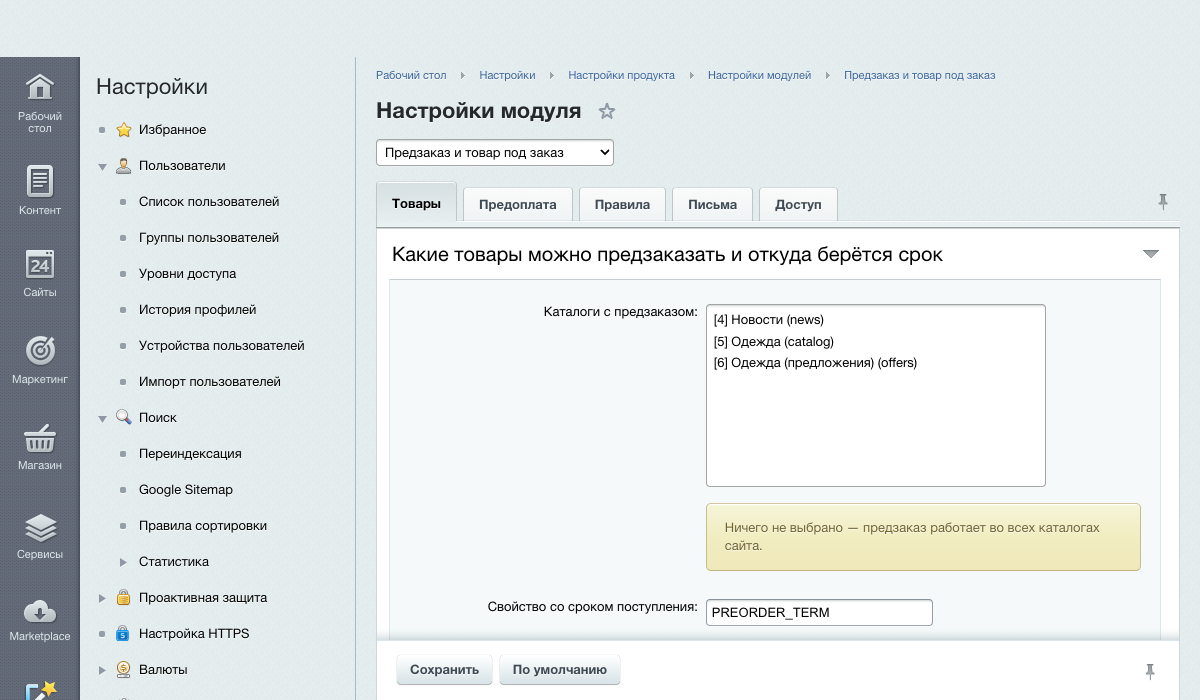Click the Проактивная защита lock icon
Viewport: 1200px width, 700px height.
coord(124,598)
